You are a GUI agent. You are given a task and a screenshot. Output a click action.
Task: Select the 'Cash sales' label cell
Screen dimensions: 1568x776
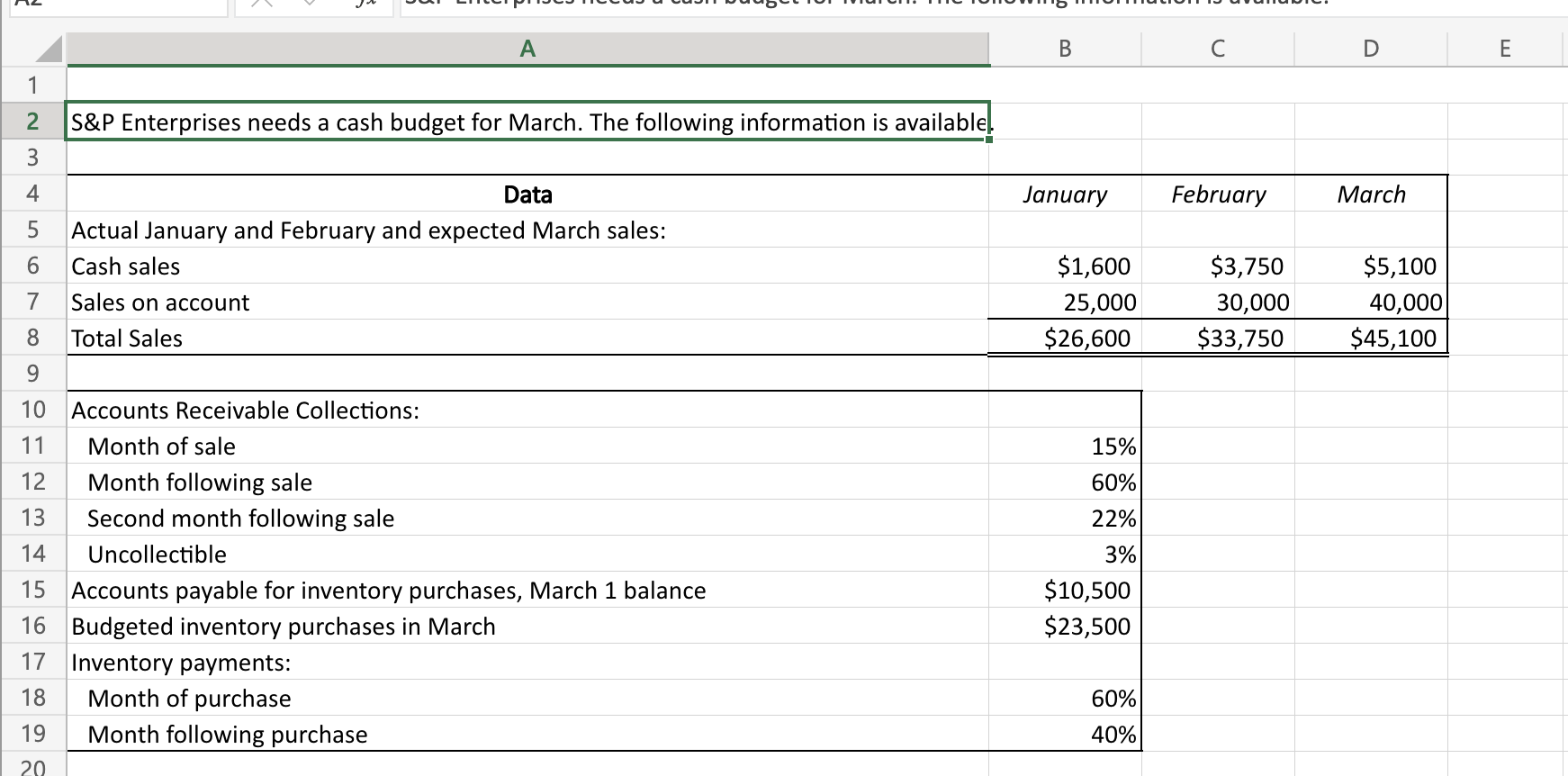(528, 266)
